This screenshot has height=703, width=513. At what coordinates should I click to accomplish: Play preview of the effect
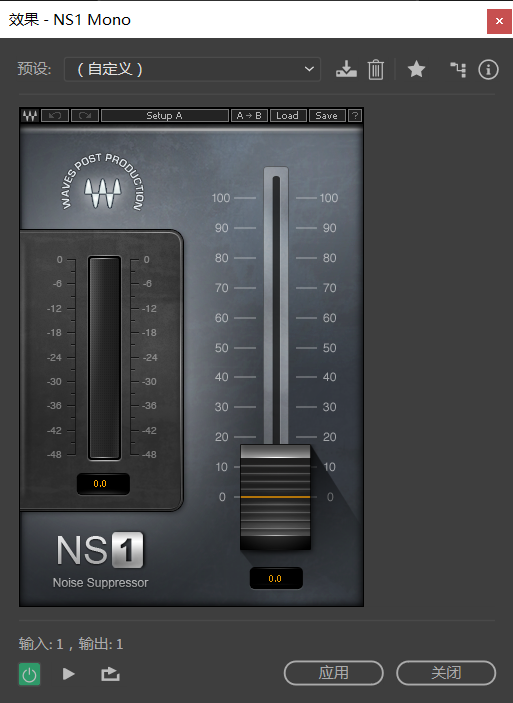tap(68, 674)
